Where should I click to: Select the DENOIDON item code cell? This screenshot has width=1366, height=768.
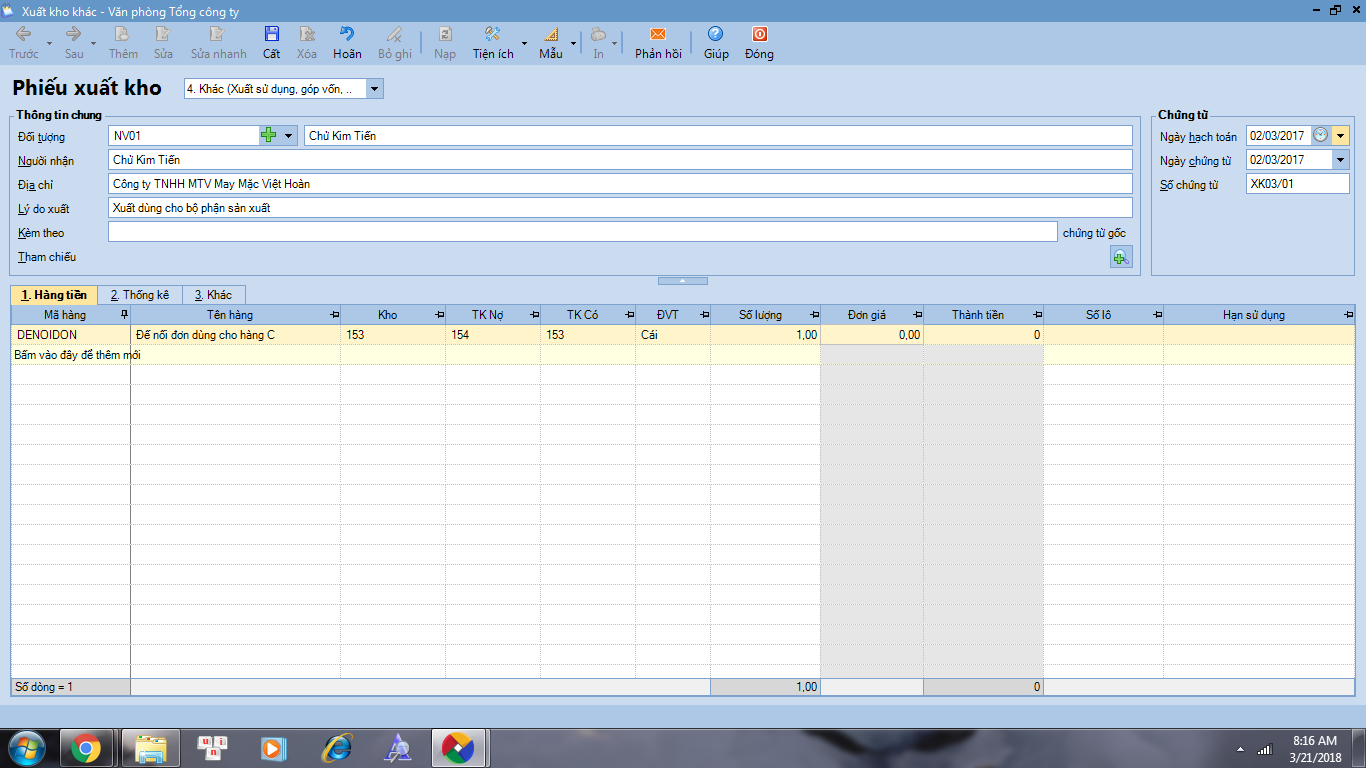pyautogui.click(x=71, y=335)
